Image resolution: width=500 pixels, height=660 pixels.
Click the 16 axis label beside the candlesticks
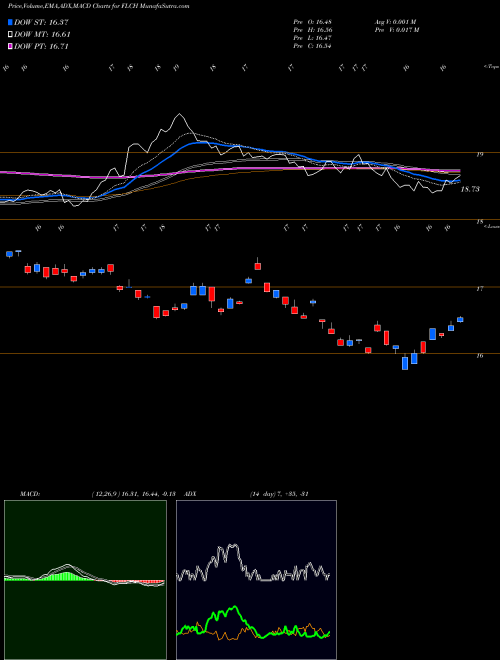(479, 356)
